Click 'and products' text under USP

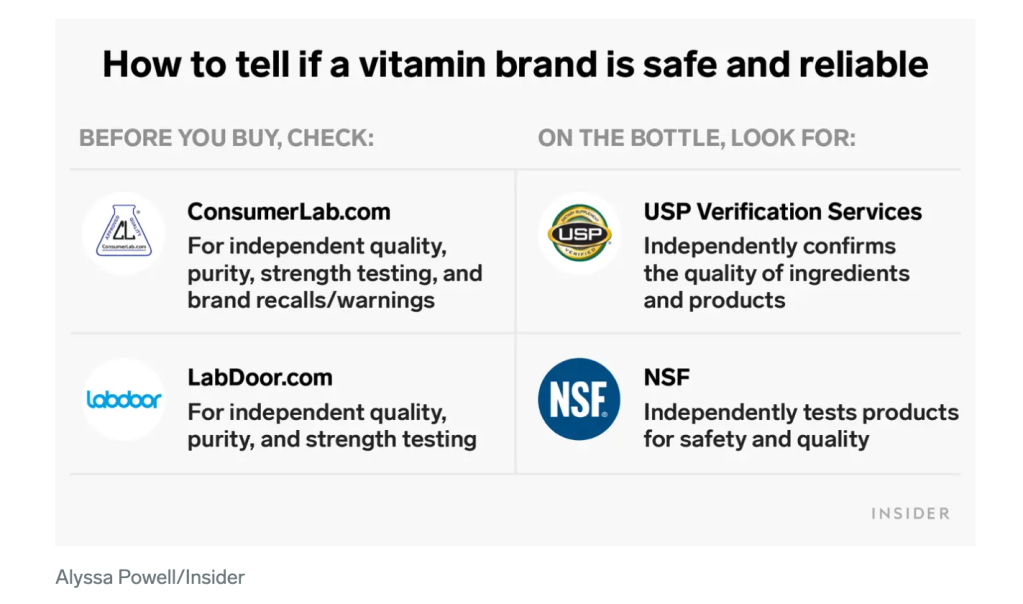coord(714,300)
